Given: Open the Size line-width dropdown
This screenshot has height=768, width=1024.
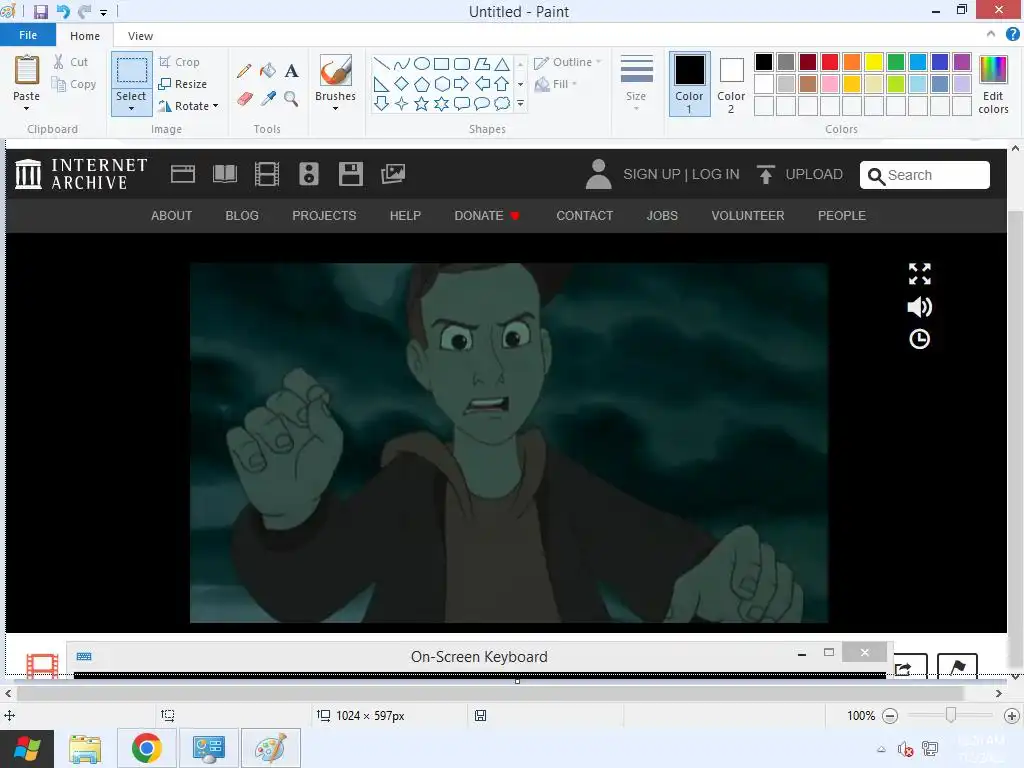Looking at the screenshot, I should (x=636, y=84).
